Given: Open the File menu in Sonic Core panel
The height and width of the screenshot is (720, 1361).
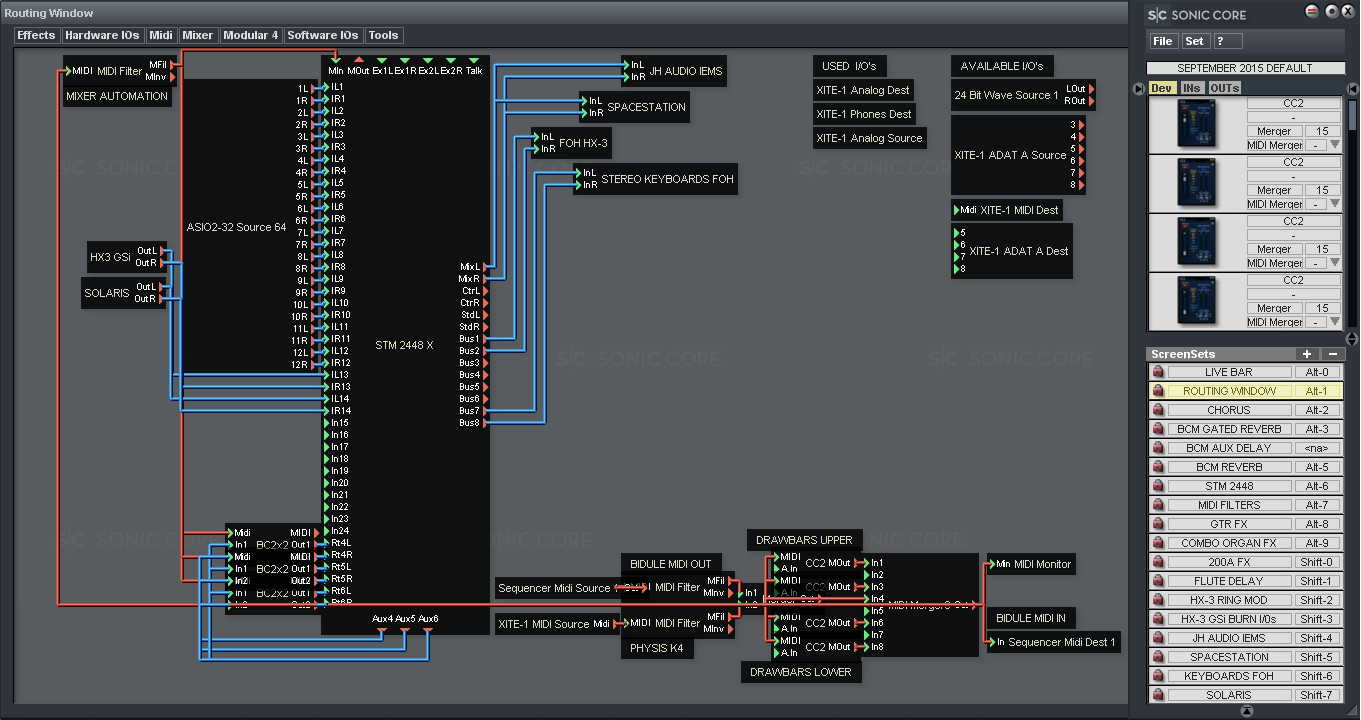Looking at the screenshot, I should [x=1163, y=41].
